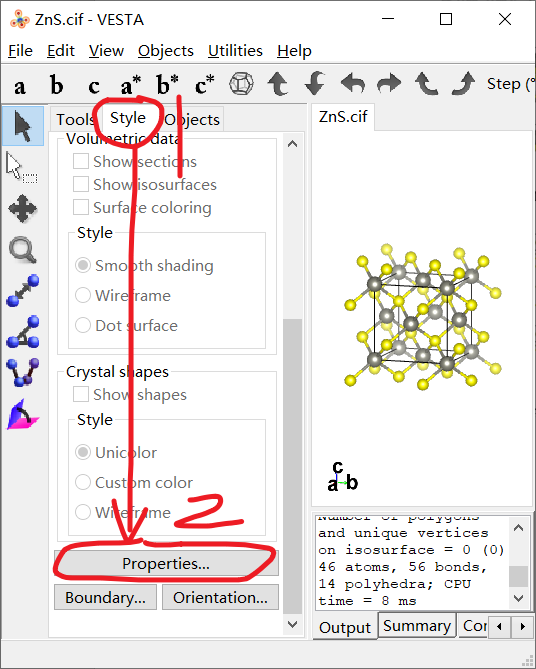Image resolution: width=536 pixels, height=669 pixels.
Task: Click the Properties... button
Action: (x=166, y=564)
